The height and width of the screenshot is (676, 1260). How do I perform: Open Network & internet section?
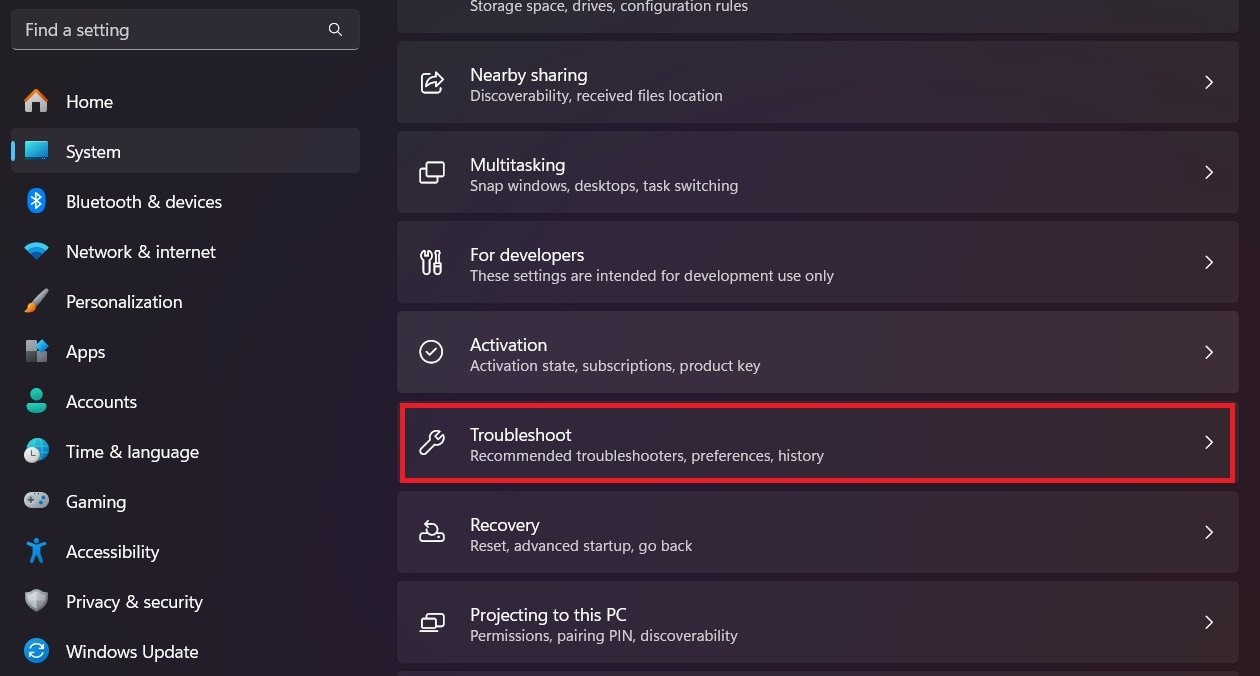pyautogui.click(x=185, y=251)
